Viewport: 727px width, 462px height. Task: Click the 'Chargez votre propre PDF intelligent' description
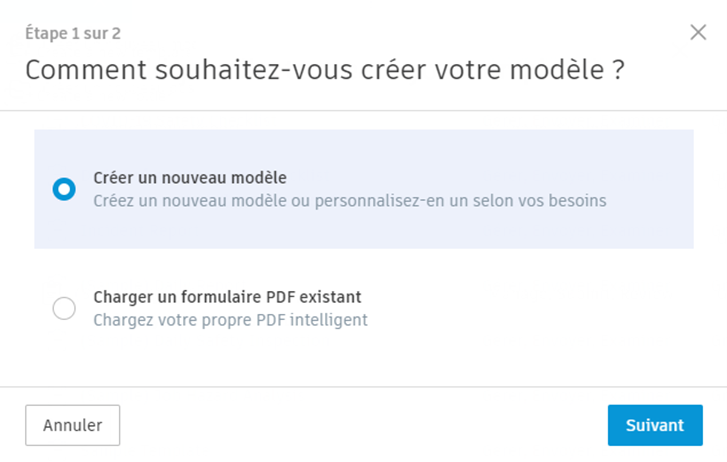pyautogui.click(x=230, y=320)
